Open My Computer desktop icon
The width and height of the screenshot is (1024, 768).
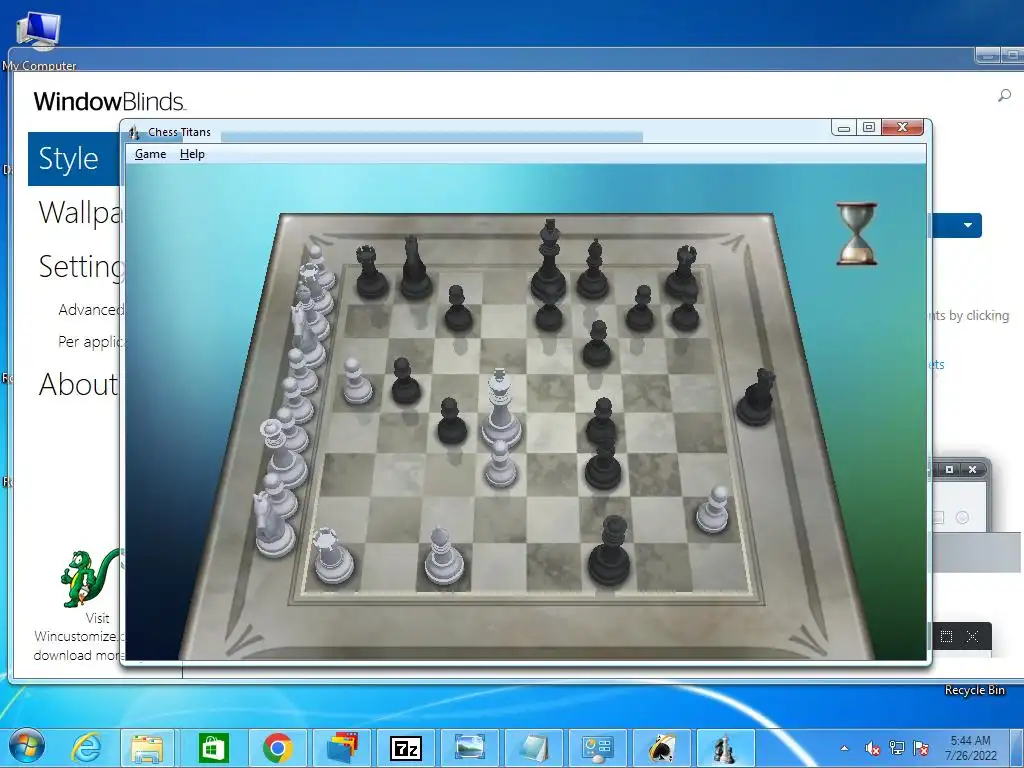[x=39, y=40]
